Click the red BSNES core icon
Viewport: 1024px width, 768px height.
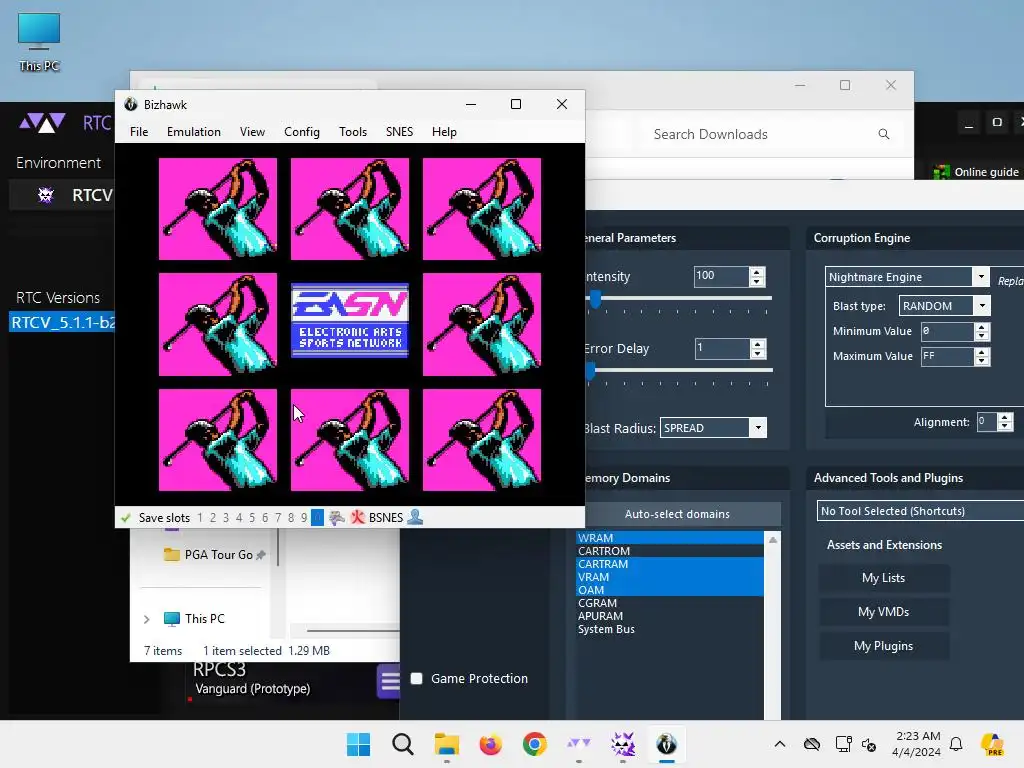(357, 517)
